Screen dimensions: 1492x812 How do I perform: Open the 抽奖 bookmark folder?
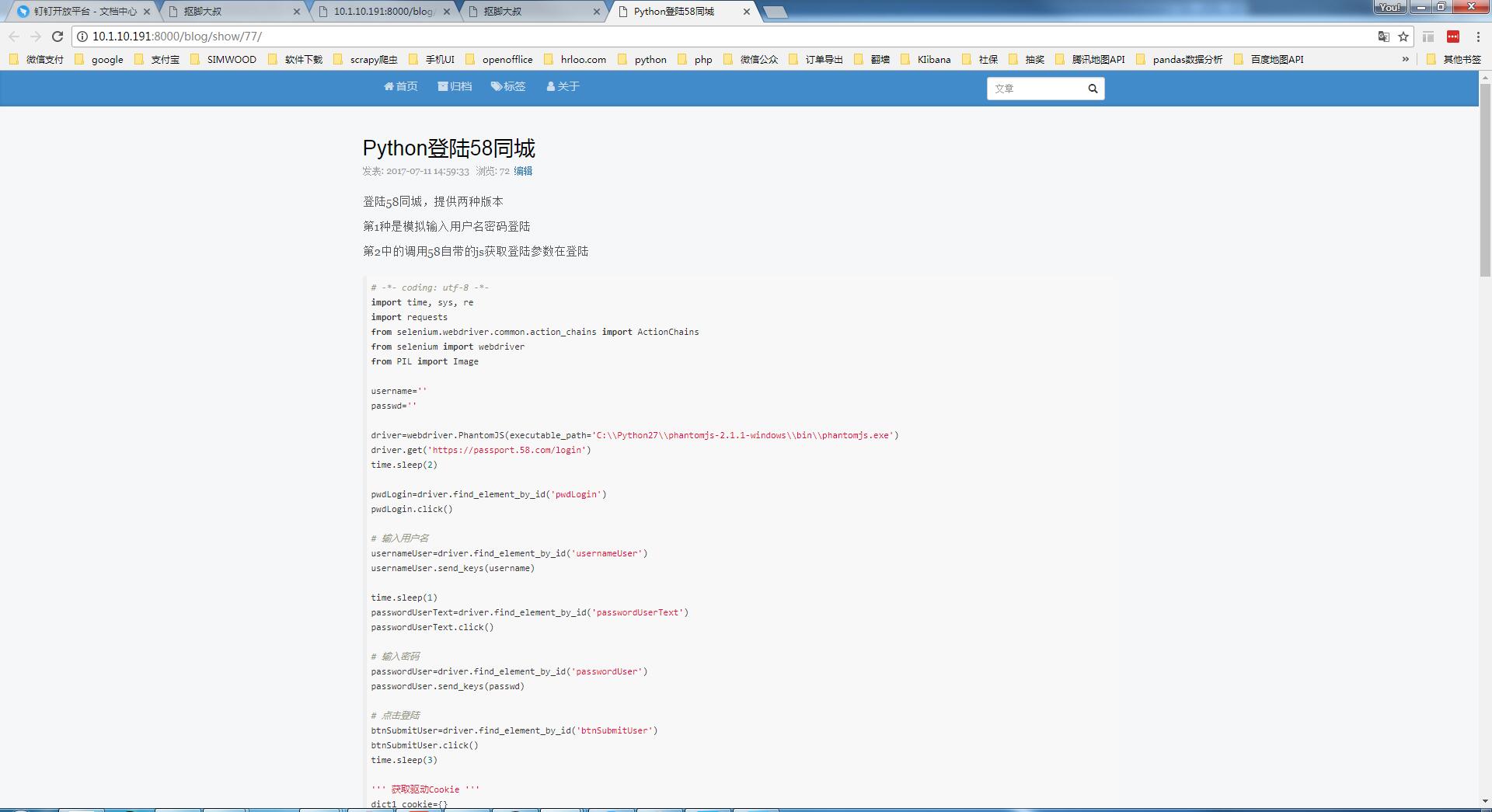coord(1027,59)
